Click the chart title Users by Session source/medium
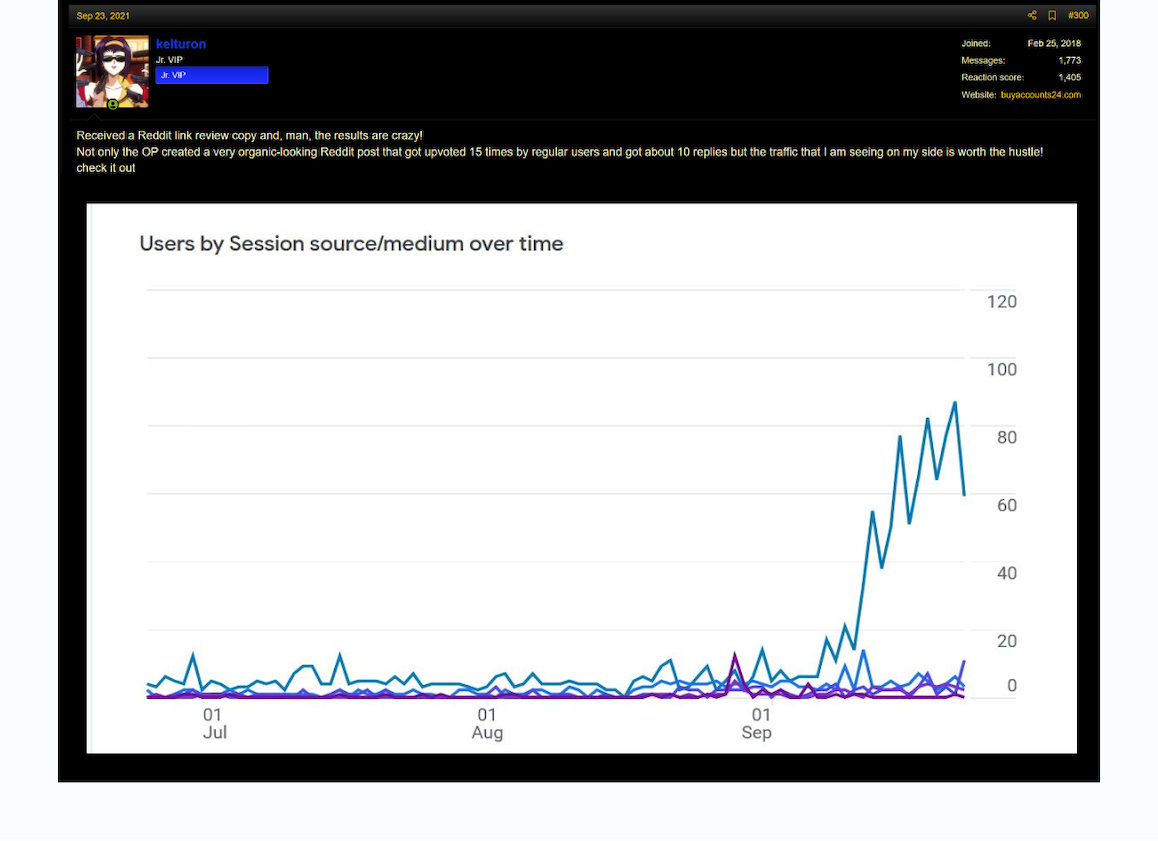 (x=352, y=244)
